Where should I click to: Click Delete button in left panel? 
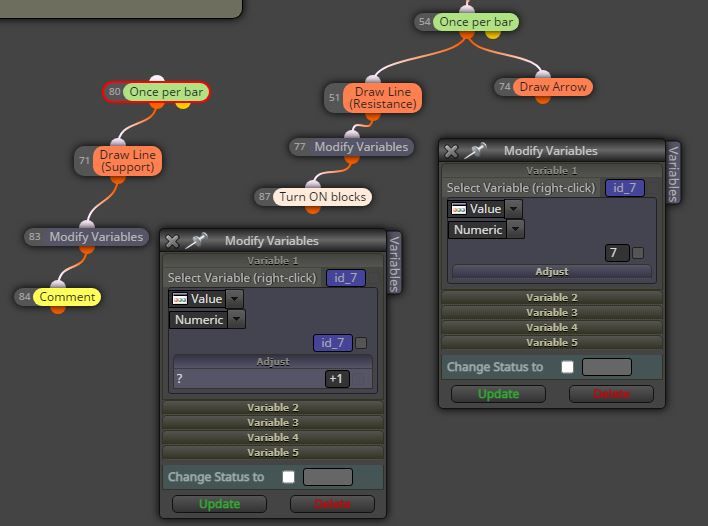coord(332,504)
